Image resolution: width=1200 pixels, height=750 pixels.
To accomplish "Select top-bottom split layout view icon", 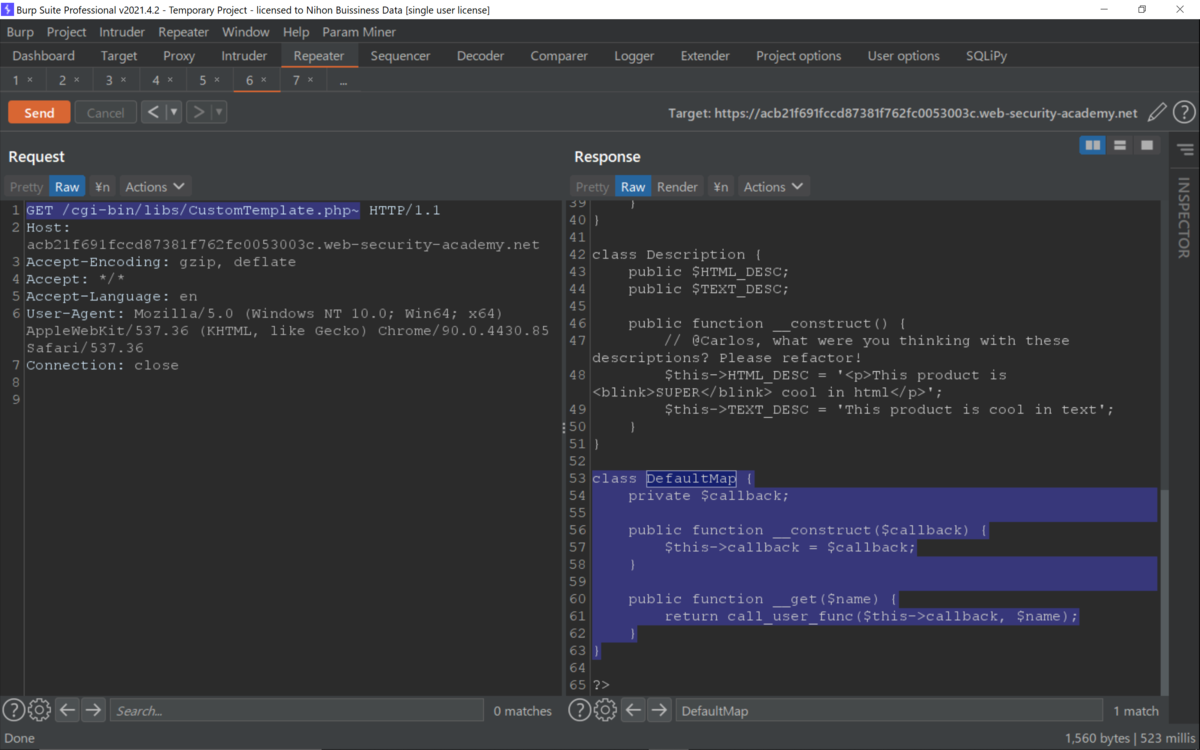I will pos(1120,146).
